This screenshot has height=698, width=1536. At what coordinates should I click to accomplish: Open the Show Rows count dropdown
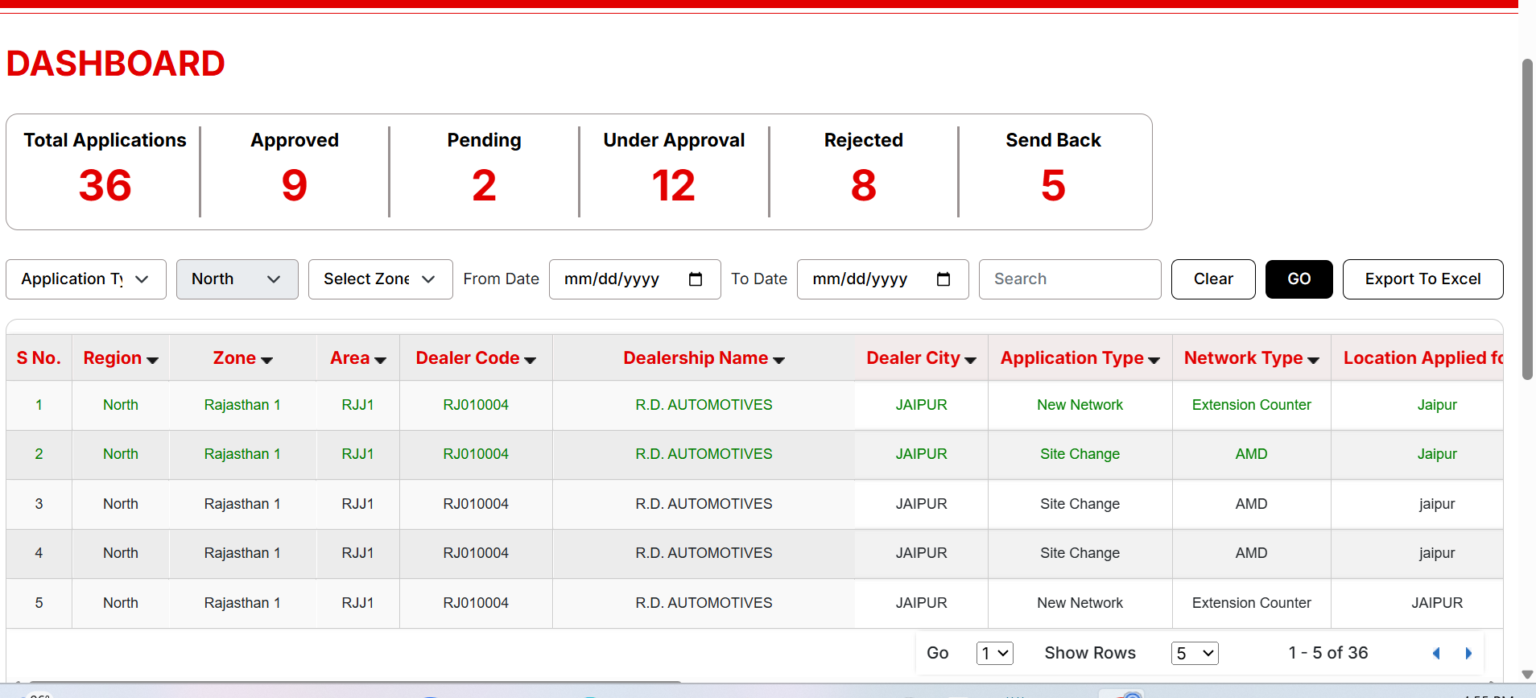[1195, 653]
